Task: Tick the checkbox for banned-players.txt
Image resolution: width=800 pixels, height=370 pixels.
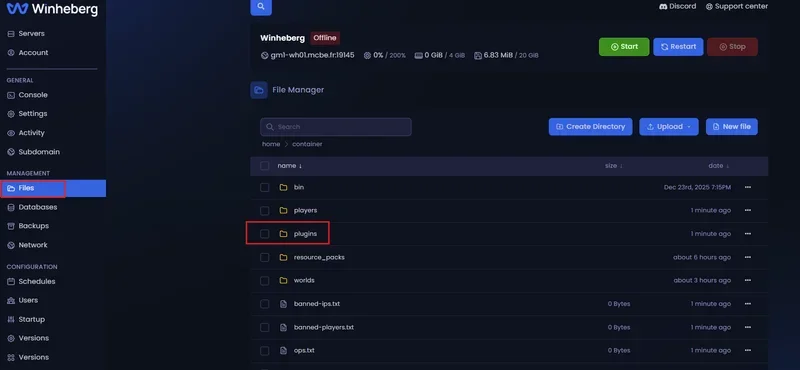Action: (x=264, y=327)
